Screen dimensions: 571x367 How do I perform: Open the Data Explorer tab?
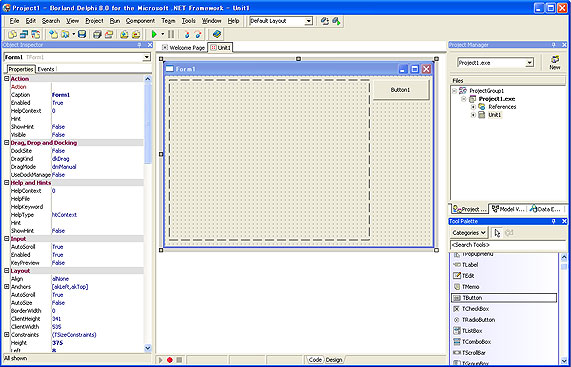tap(546, 209)
